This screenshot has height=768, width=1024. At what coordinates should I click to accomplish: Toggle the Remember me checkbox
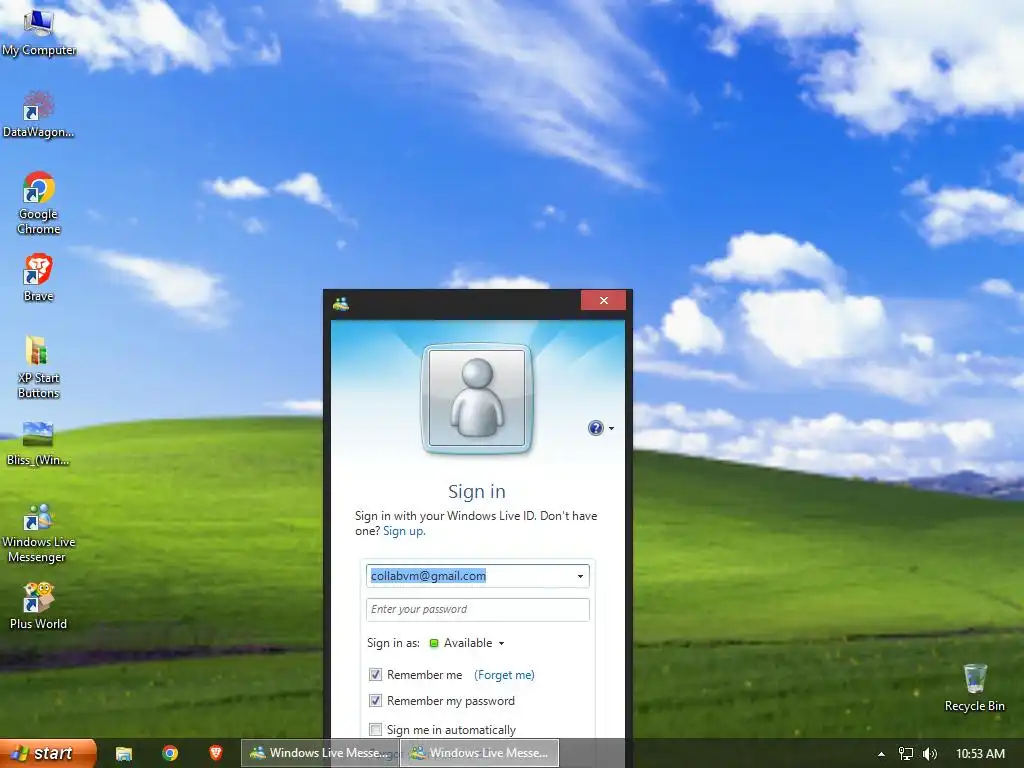pyautogui.click(x=376, y=675)
